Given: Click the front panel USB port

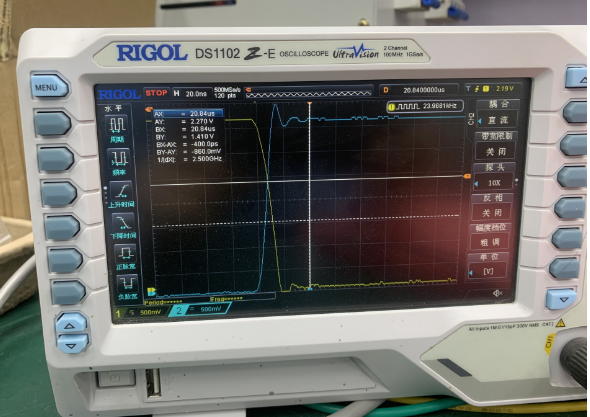Looking at the screenshot, I should pos(154,382).
